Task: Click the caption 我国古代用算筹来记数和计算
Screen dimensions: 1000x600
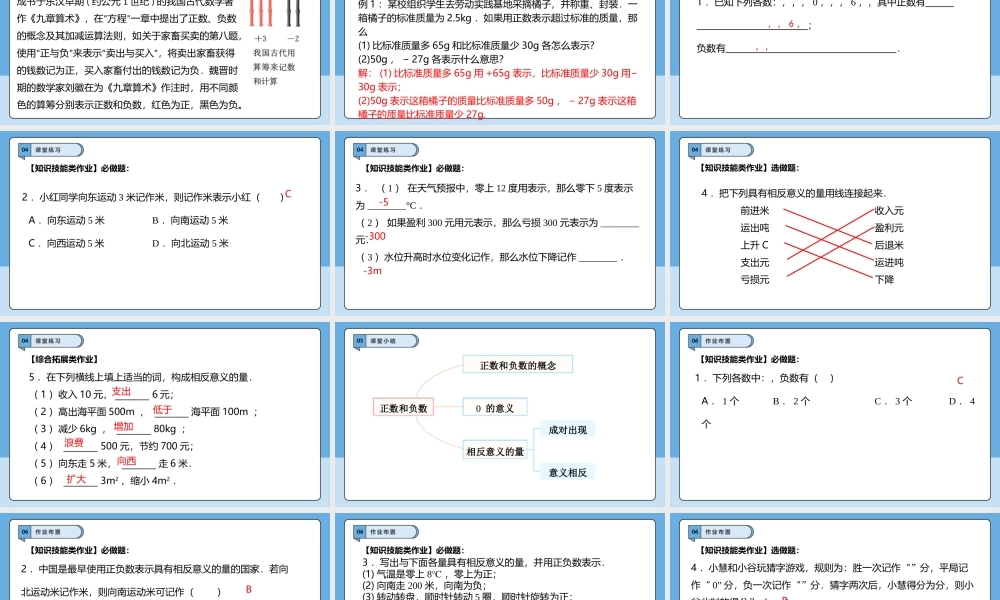Action: click(274, 67)
